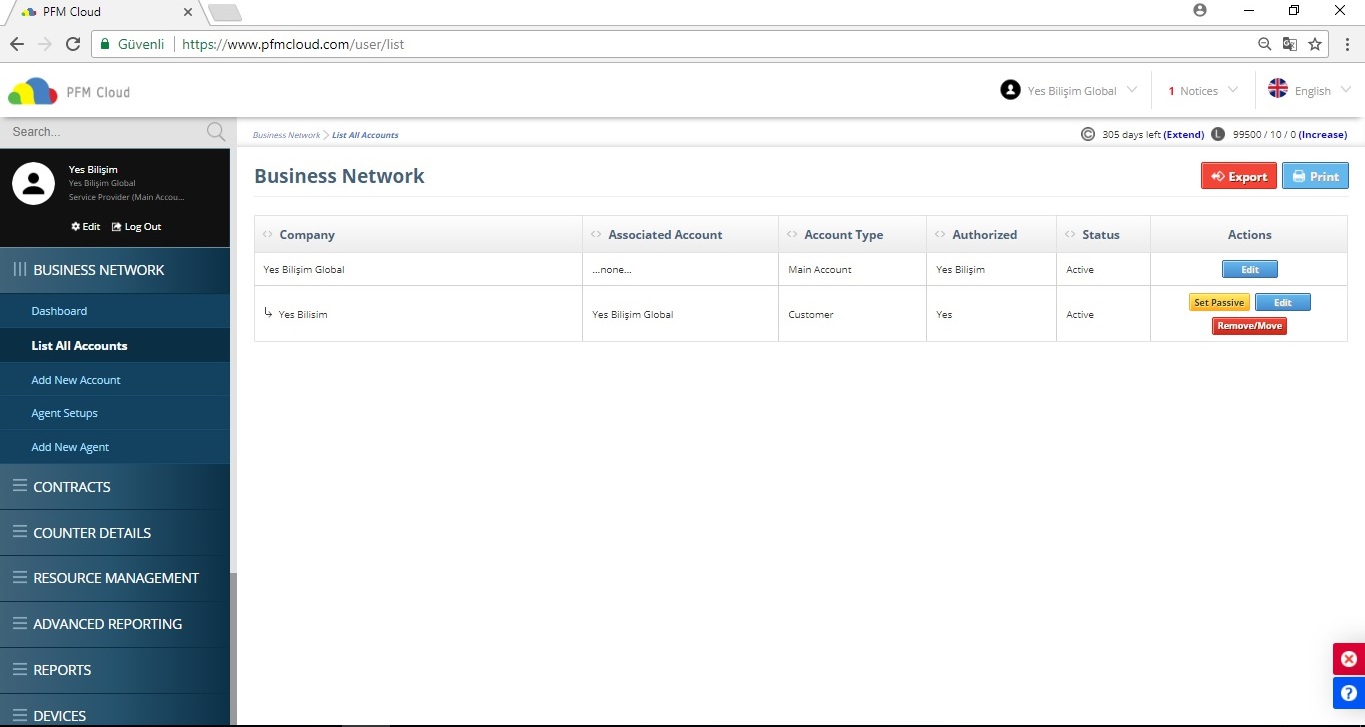Click the browser address bar URL
Viewport: 1365px width, 727px height.
coord(293,44)
